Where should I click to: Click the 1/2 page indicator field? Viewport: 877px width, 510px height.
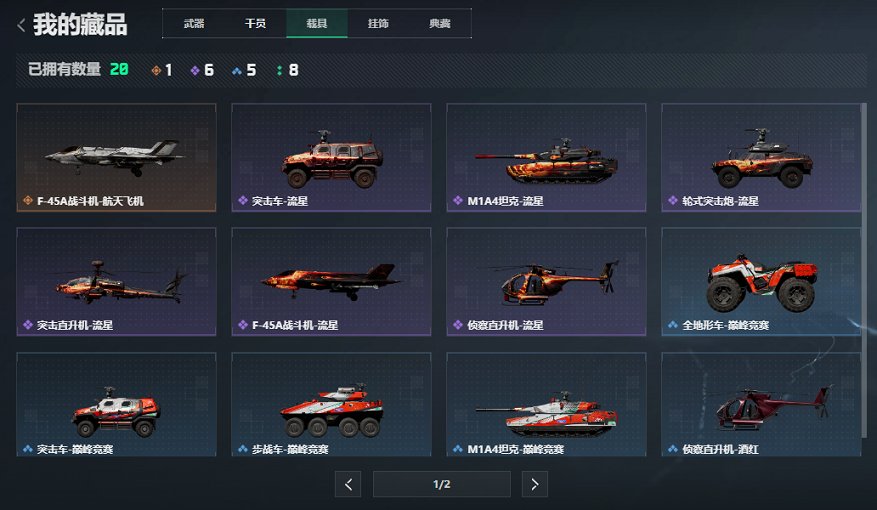tap(442, 484)
